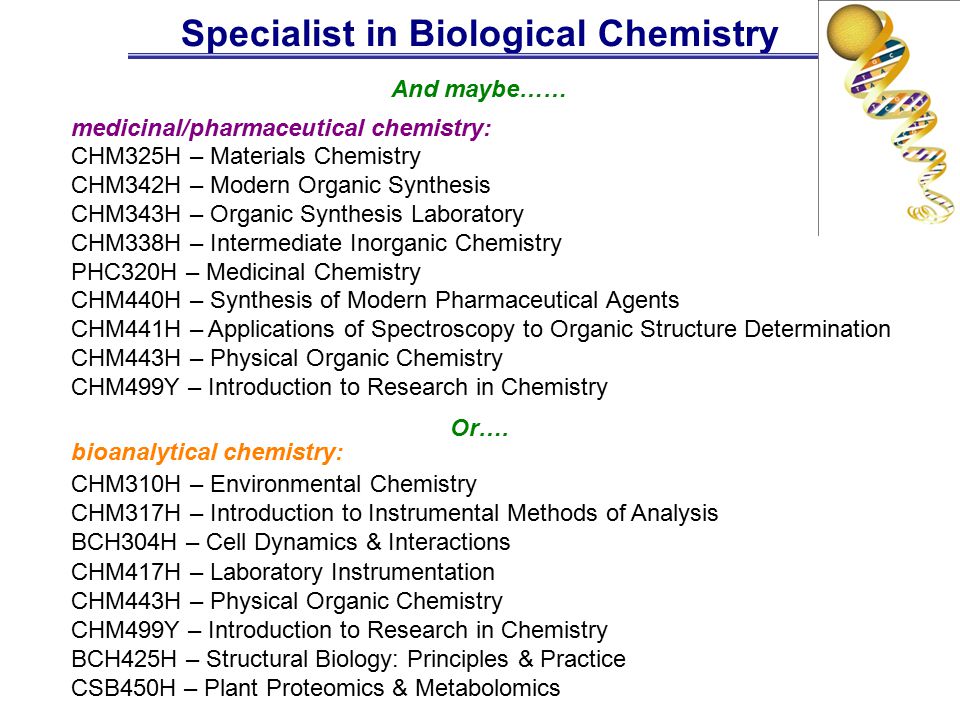Select the Specialist in Biological Chemistry title
The image size is (960, 720).
(479, 33)
